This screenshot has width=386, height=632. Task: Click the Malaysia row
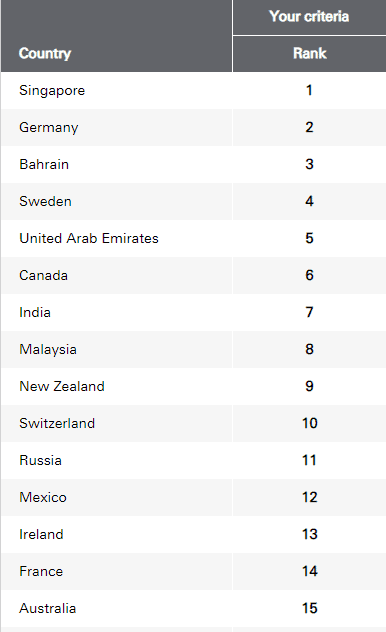tap(193, 349)
